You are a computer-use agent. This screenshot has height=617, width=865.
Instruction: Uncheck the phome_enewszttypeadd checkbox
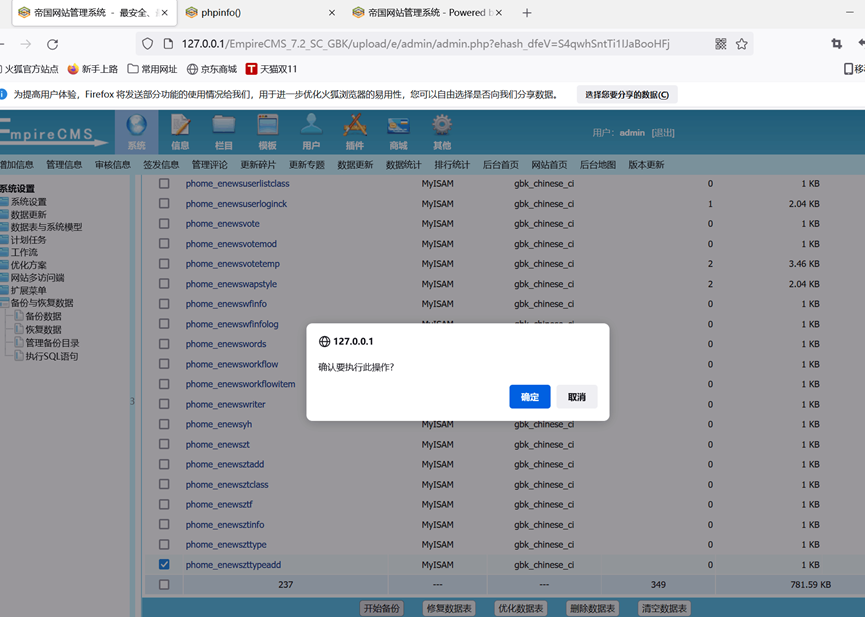[x=164, y=565]
